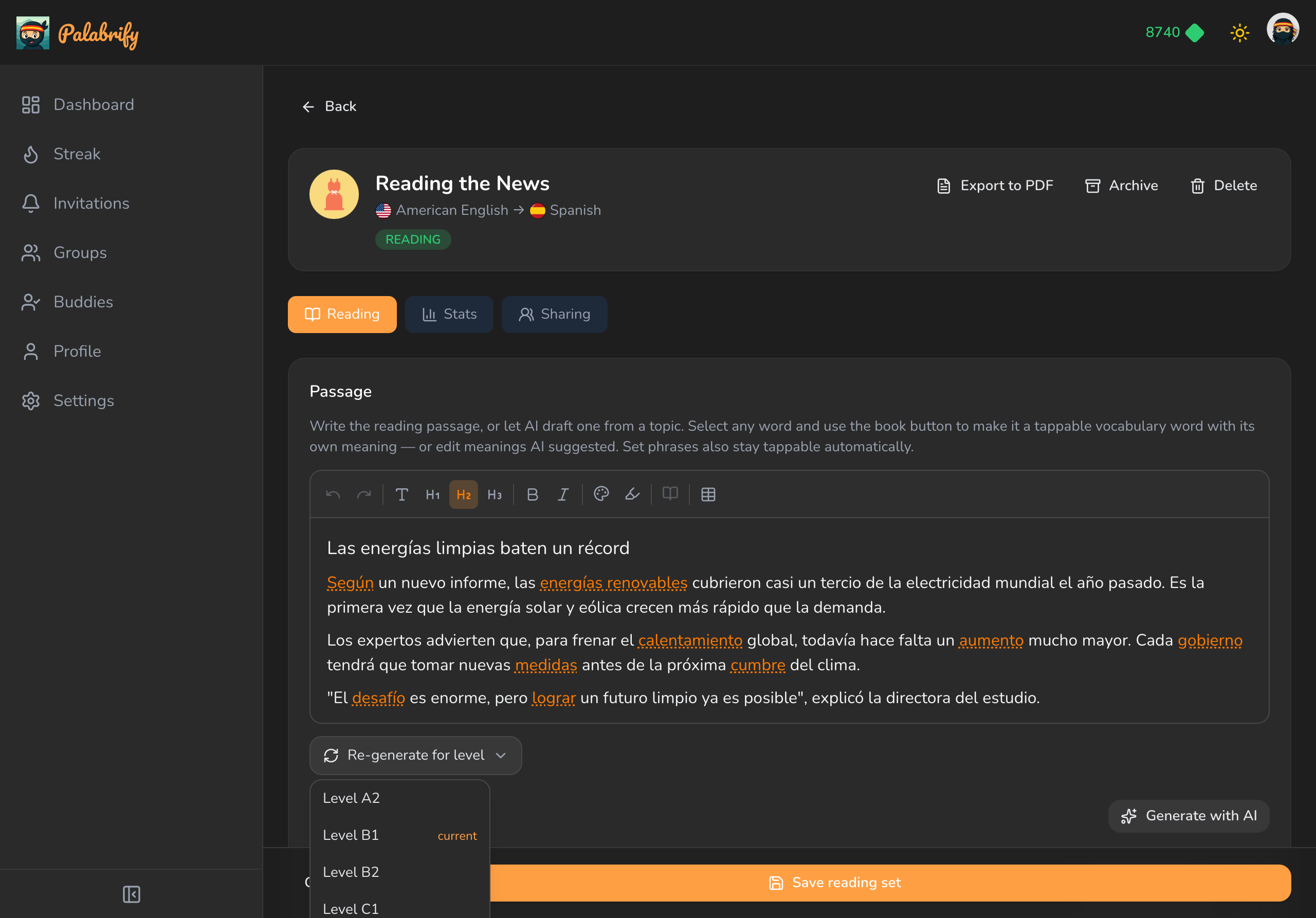Open the user avatar menu
This screenshot has height=918, width=1316.
[1282, 29]
